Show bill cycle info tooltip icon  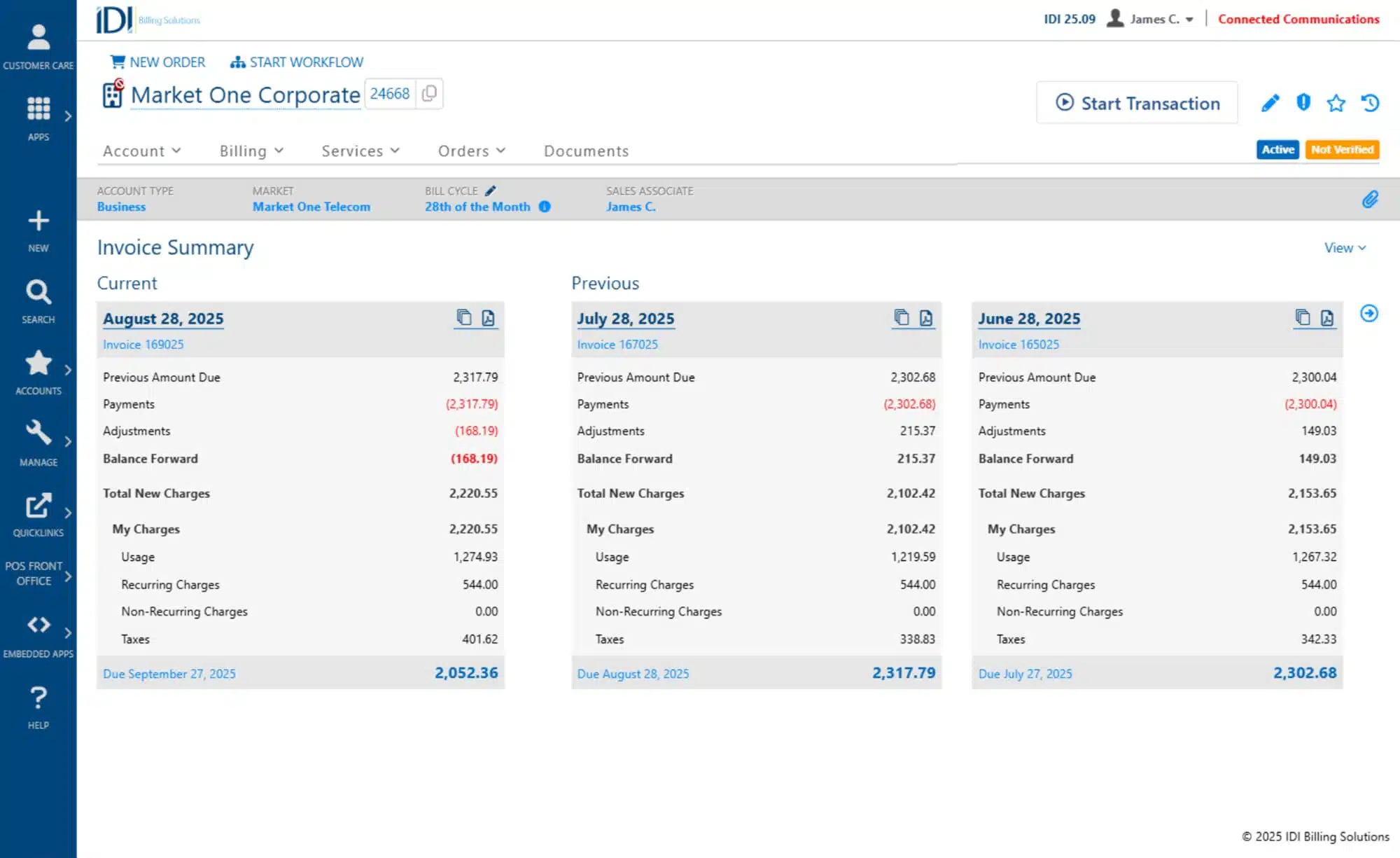pyautogui.click(x=545, y=207)
